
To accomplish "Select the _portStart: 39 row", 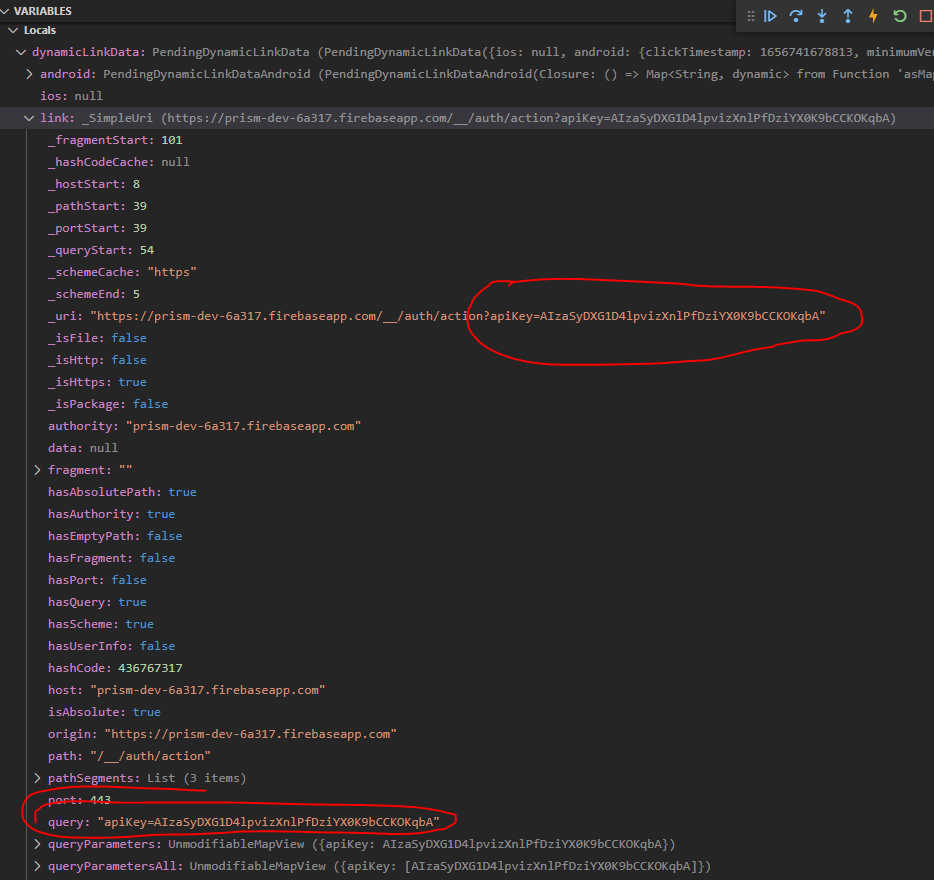I will click(467, 228).
